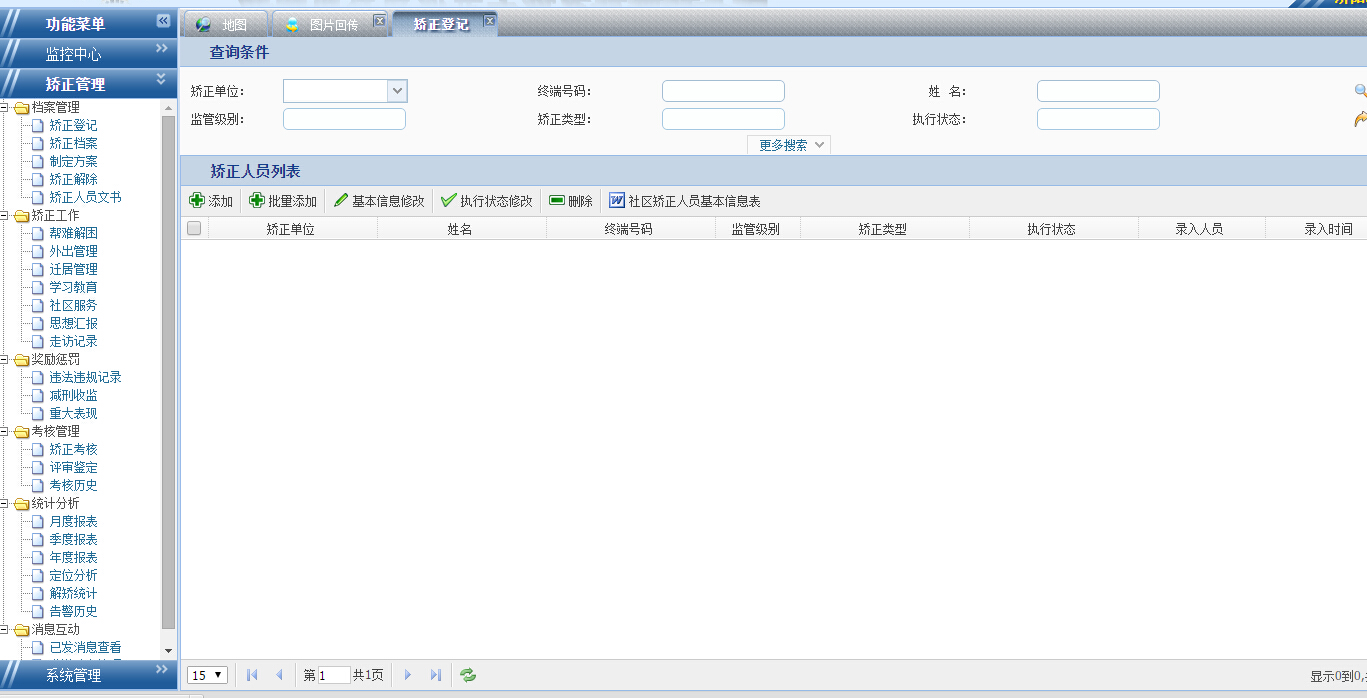
Task: Open 思想汇报 tree item
Action: click(73, 323)
